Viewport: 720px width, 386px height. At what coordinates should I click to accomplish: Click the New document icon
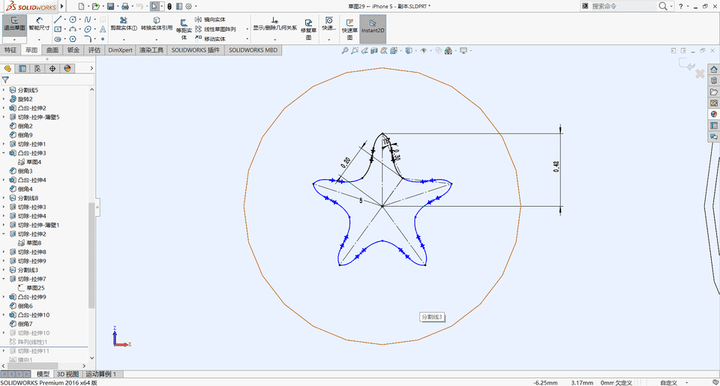(81, 6)
